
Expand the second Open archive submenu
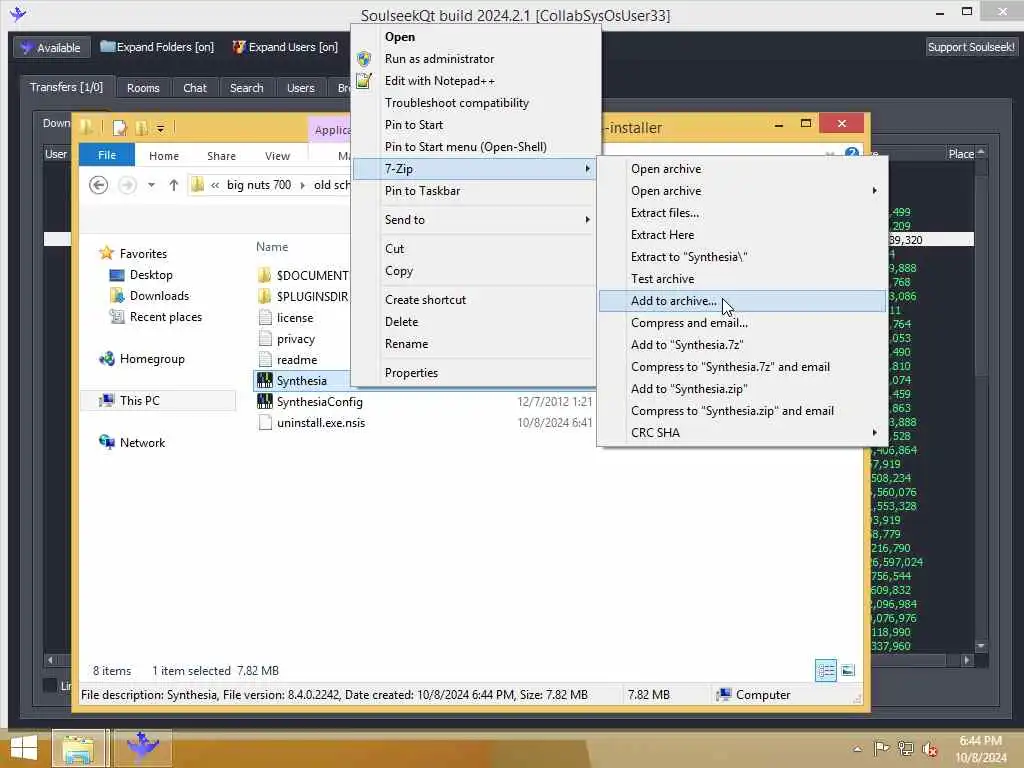coord(742,191)
